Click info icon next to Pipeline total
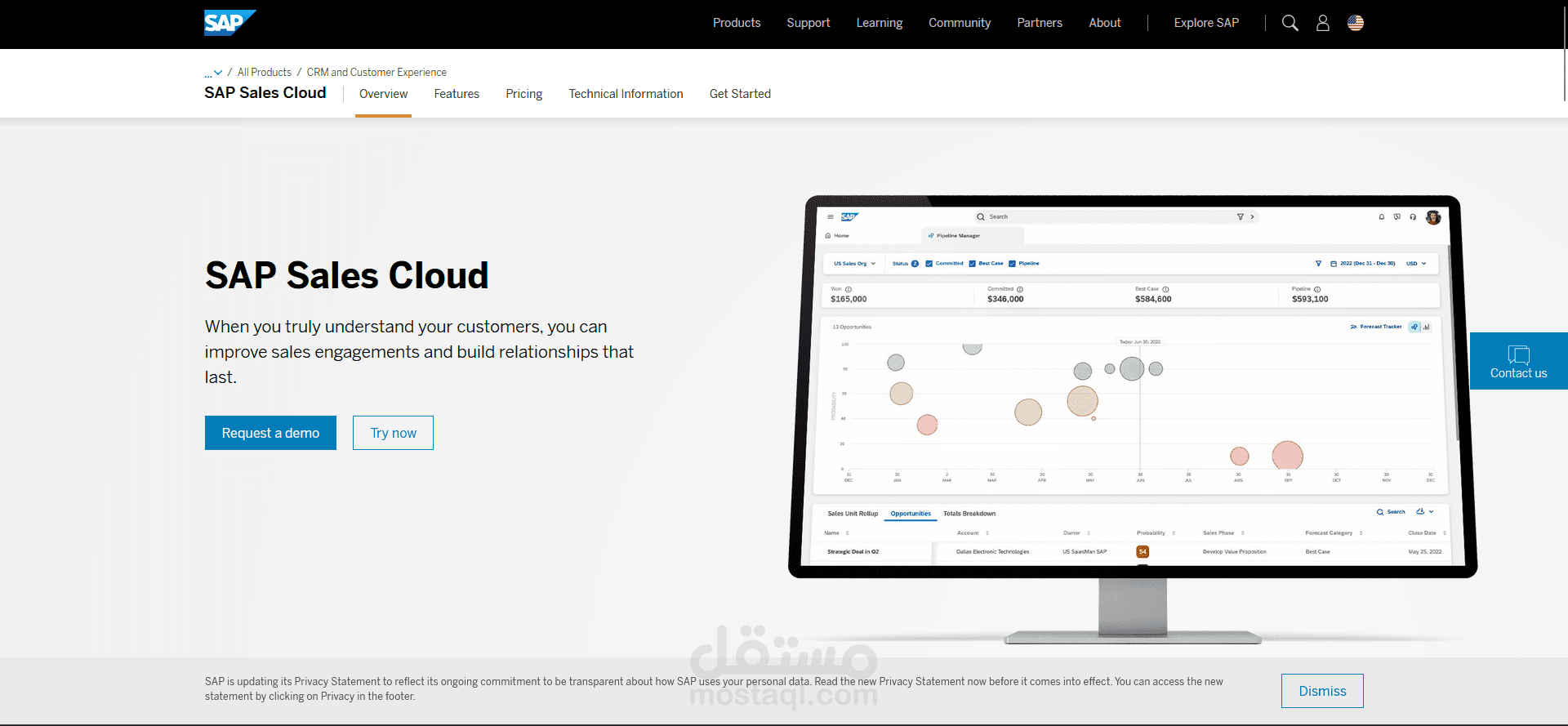The image size is (1568, 726). pos(1317,289)
